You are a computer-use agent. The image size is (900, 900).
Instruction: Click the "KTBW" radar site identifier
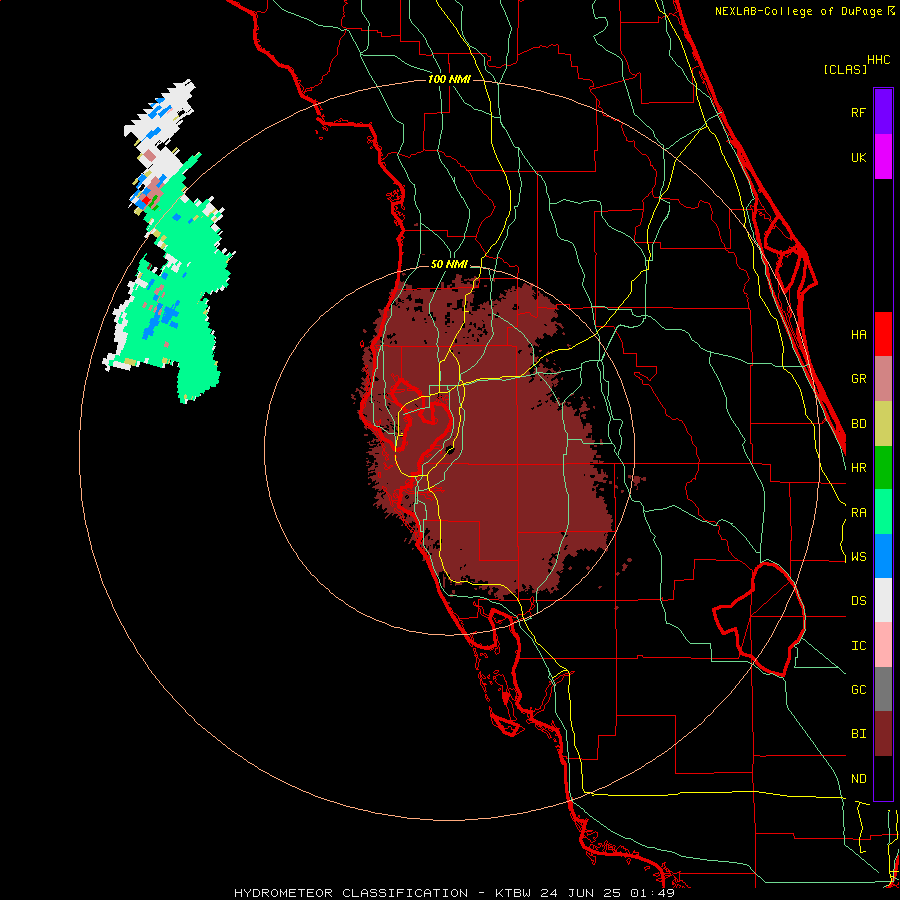click(x=513, y=893)
